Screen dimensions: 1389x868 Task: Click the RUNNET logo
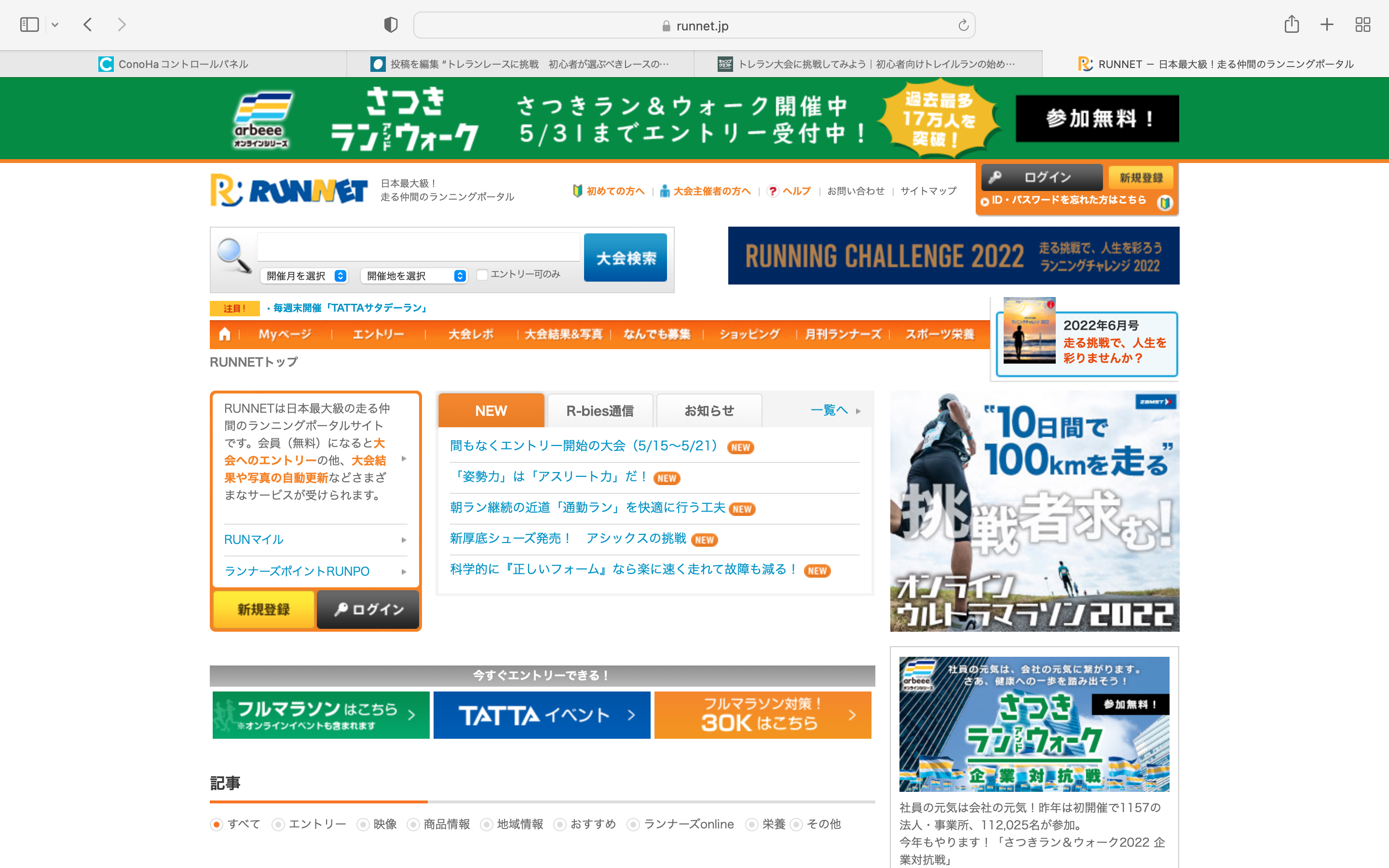pos(289,190)
